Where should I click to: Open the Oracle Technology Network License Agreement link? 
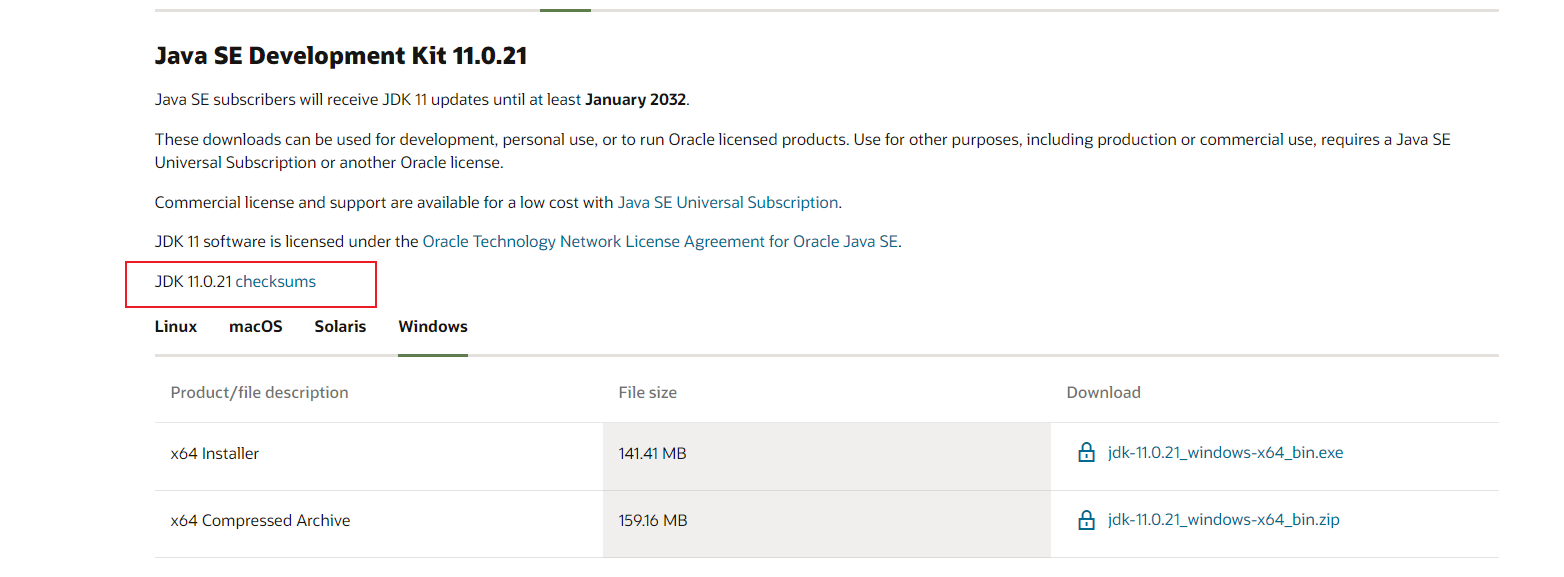click(x=660, y=241)
